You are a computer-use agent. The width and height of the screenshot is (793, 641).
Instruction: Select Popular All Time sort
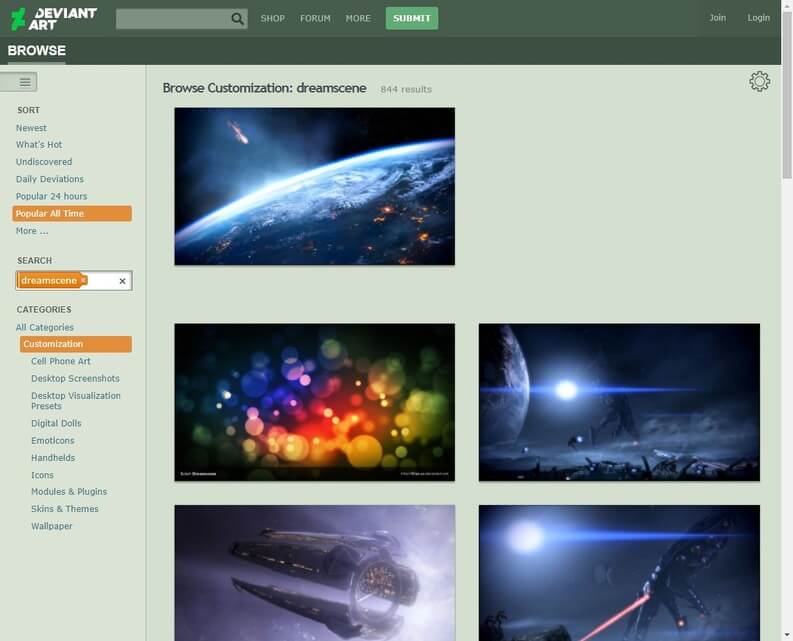point(72,213)
